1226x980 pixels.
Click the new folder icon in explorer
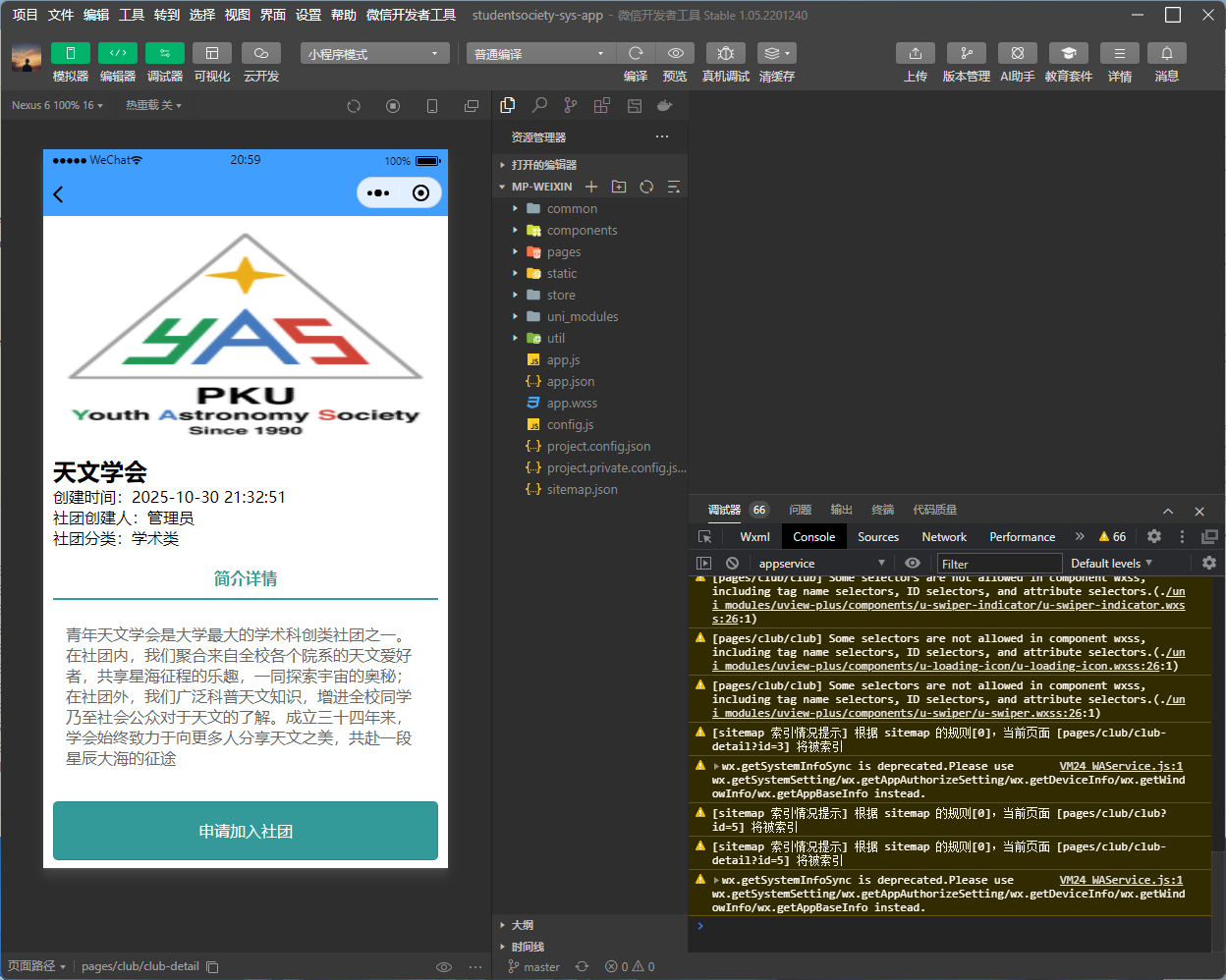point(619,187)
